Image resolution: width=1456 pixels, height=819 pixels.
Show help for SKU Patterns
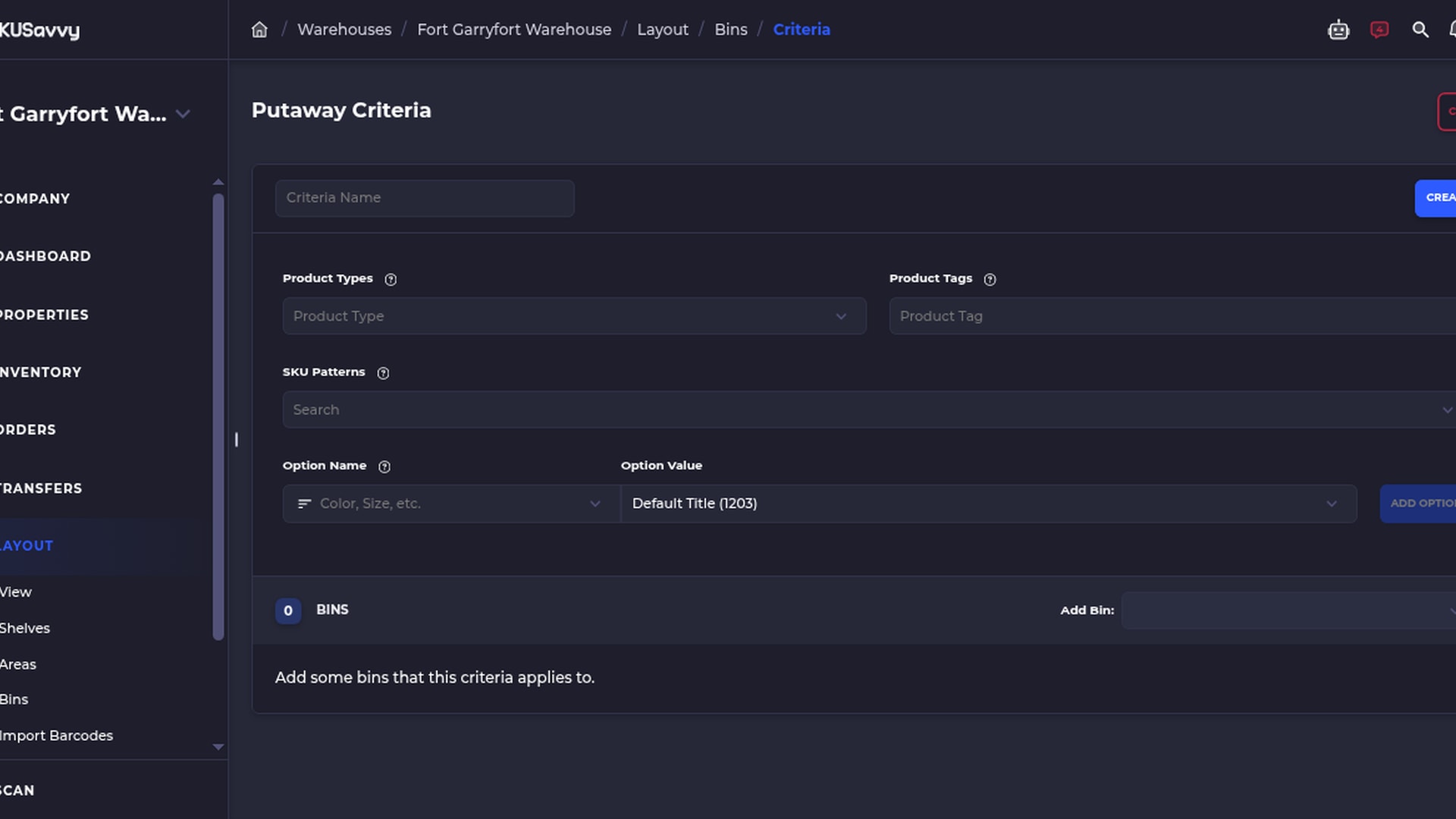pos(383,373)
